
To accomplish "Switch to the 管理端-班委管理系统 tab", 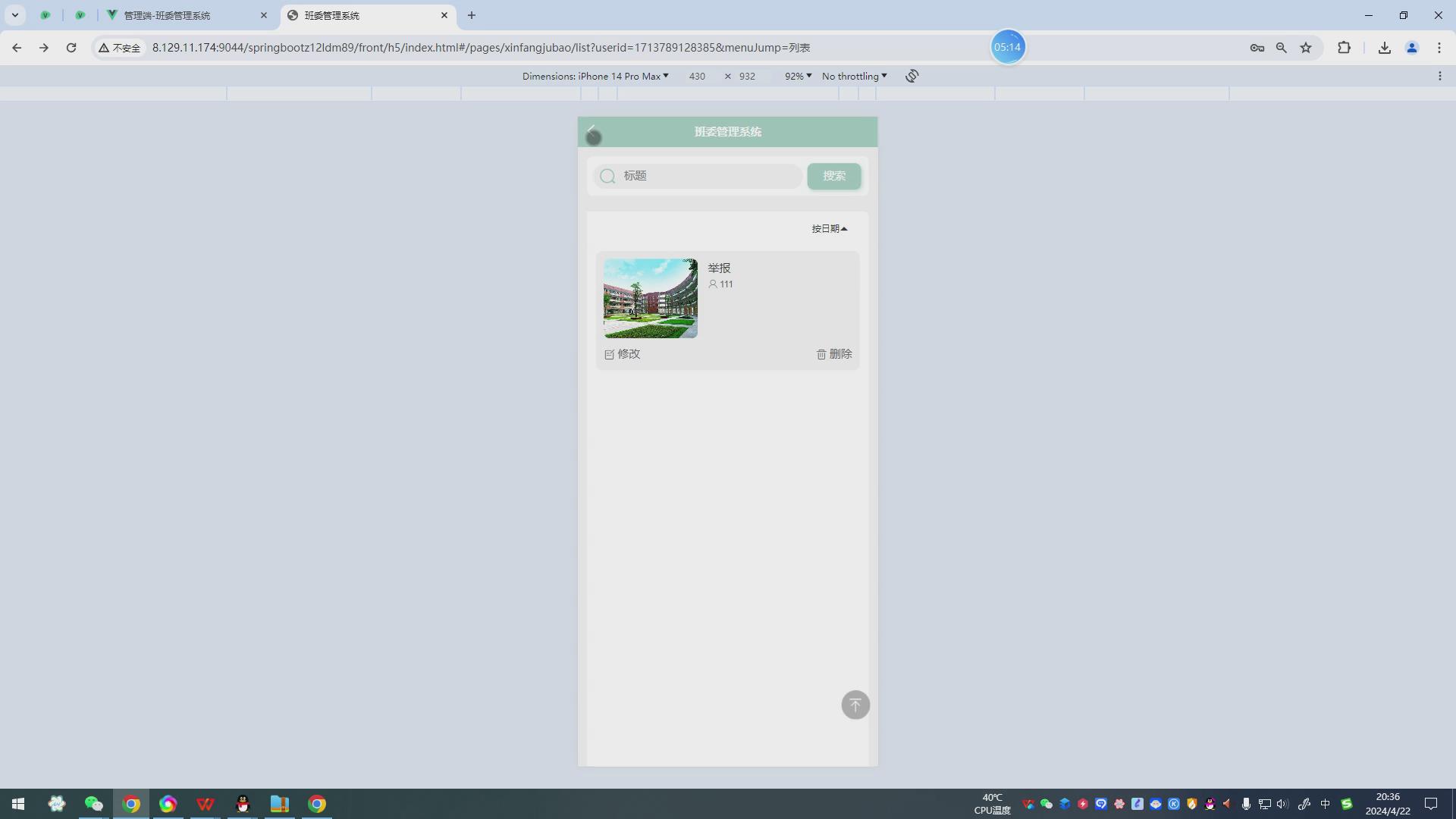I will click(x=182, y=15).
